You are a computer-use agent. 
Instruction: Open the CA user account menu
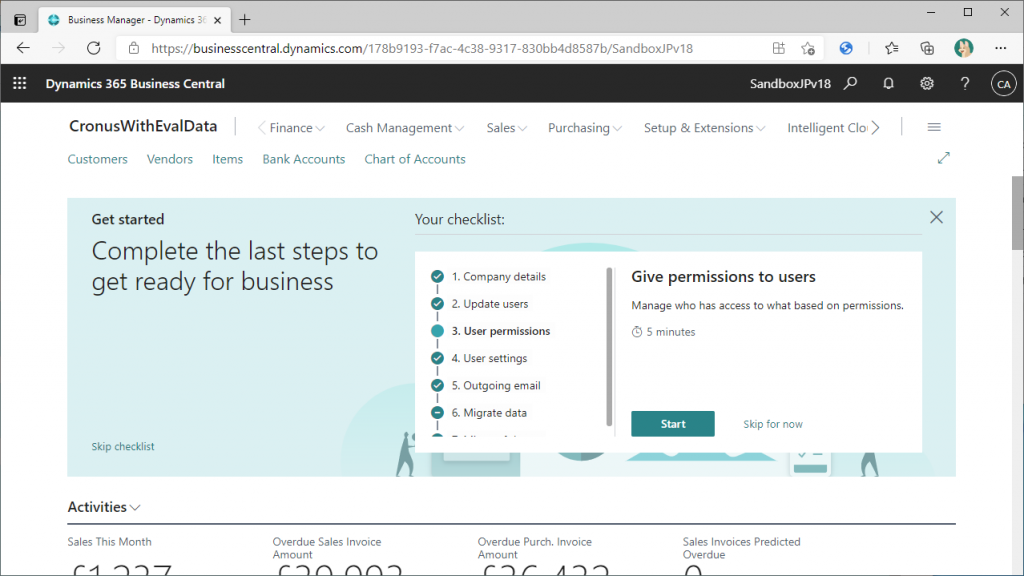click(1004, 84)
